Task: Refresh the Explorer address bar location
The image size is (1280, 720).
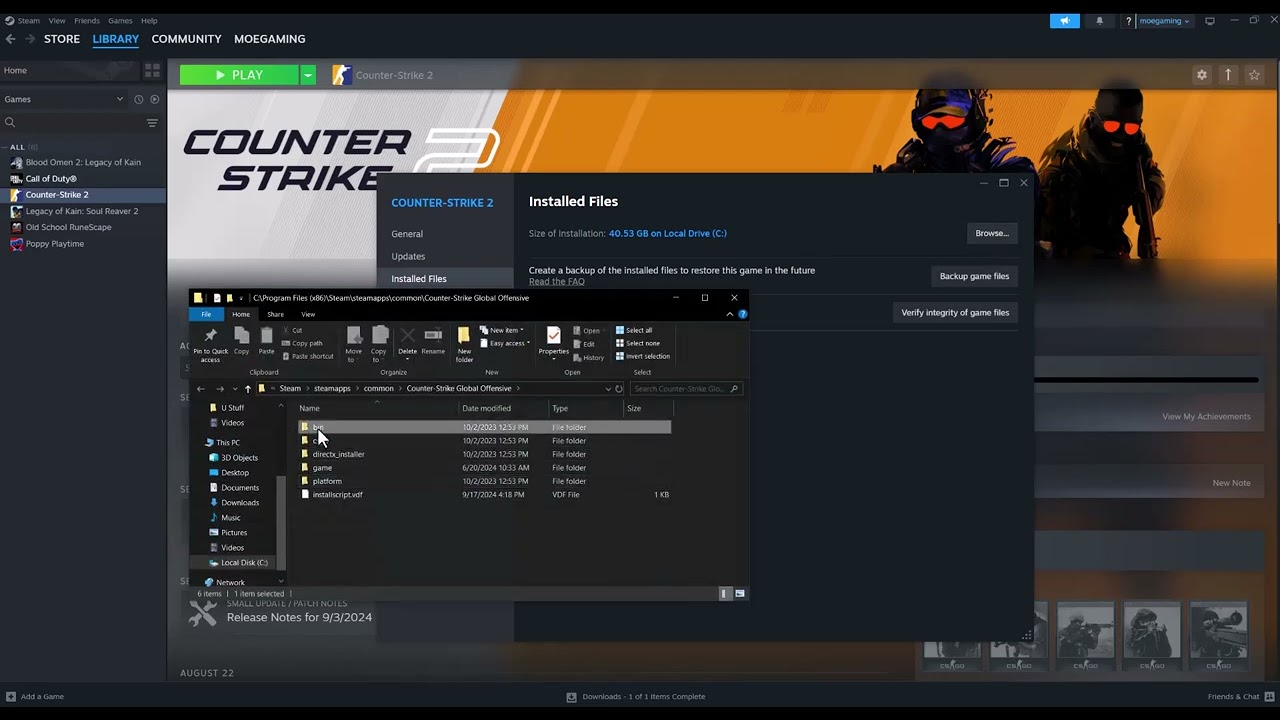Action: (619, 388)
